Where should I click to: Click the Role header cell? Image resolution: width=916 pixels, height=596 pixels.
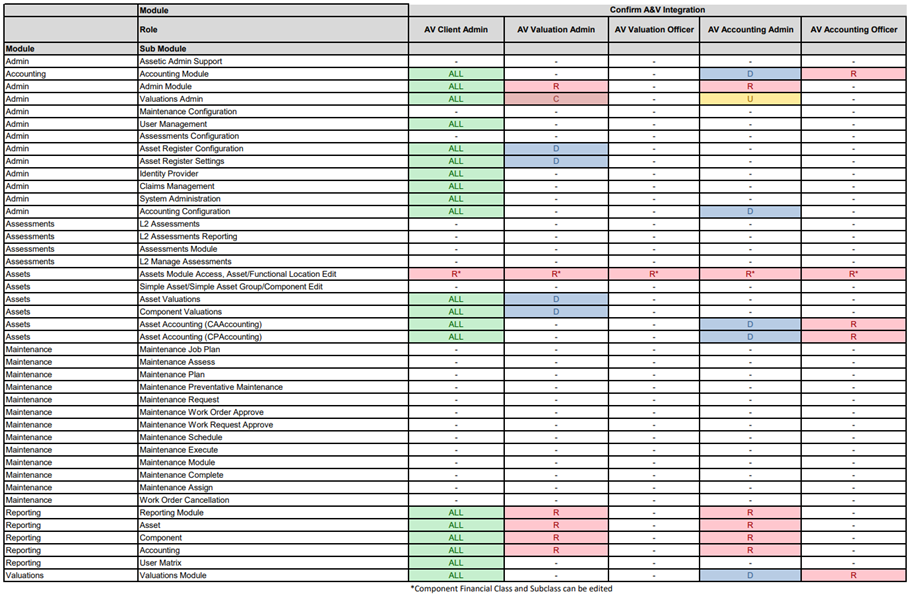tap(273, 29)
